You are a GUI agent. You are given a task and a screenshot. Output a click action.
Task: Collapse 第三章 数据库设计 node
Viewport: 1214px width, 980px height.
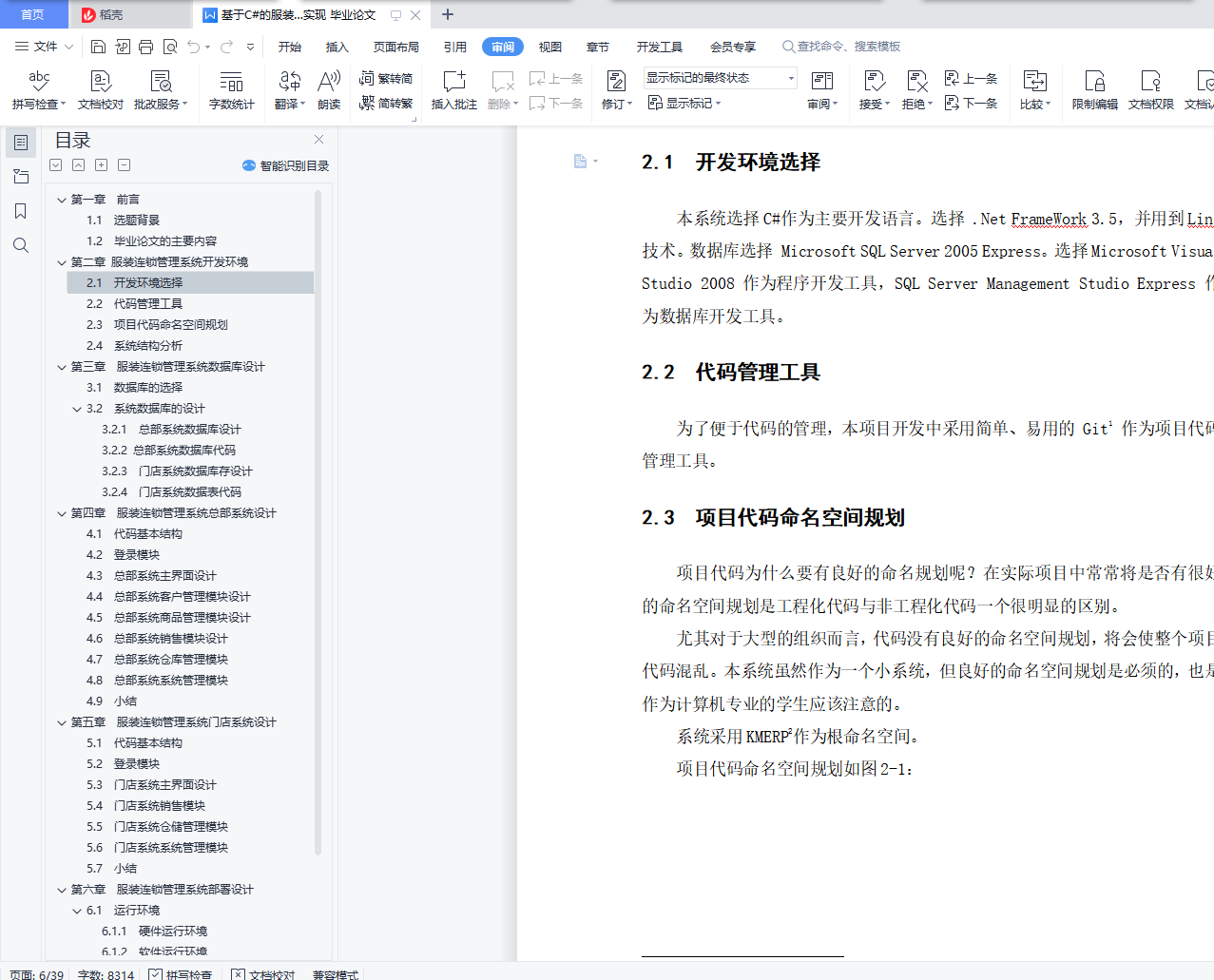[x=61, y=367]
